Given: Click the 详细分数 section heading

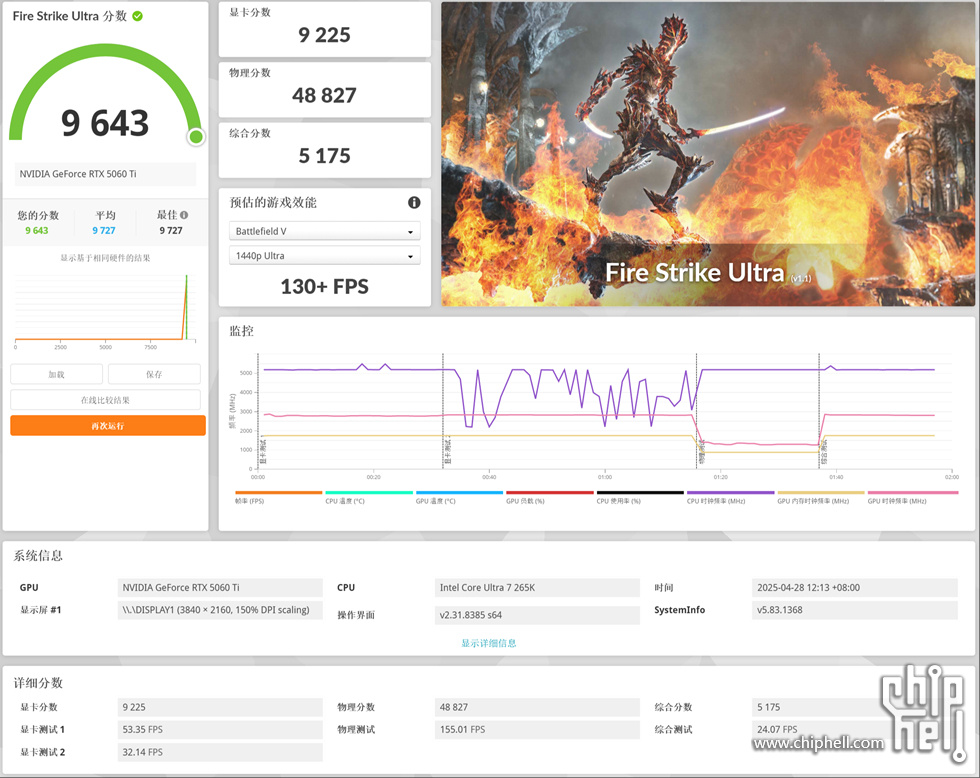Looking at the screenshot, I should pyautogui.click(x=38, y=683).
